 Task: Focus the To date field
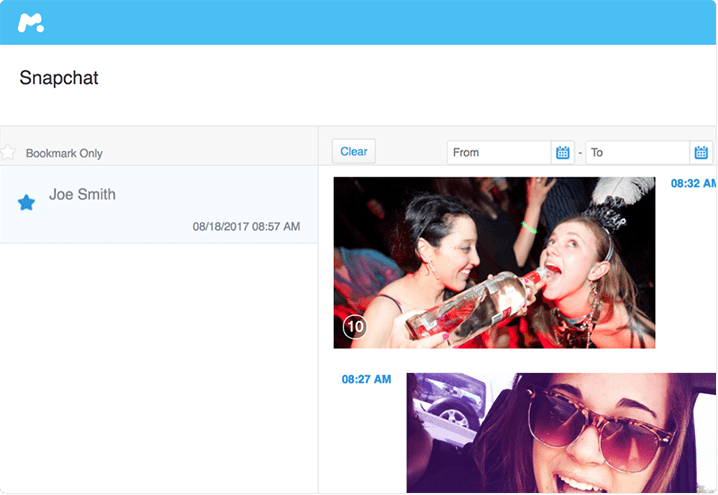click(637, 152)
